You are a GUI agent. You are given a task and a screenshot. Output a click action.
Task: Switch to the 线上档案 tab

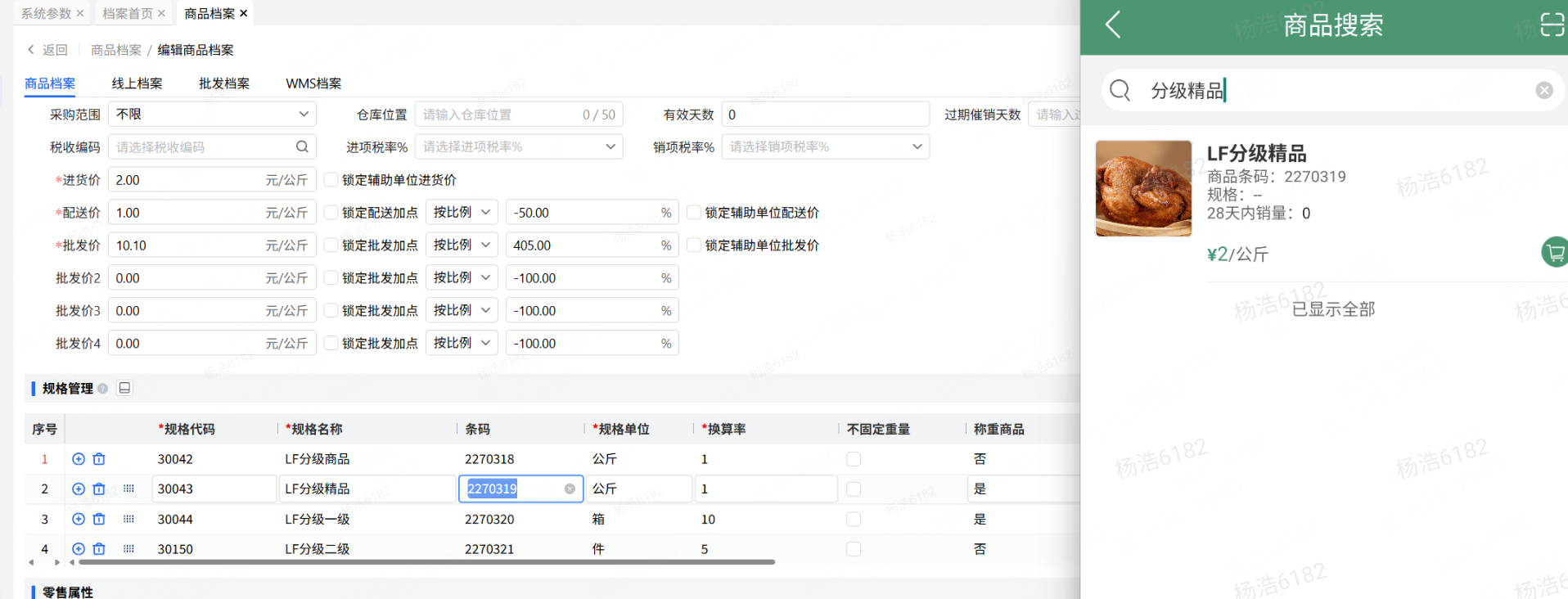pos(137,83)
